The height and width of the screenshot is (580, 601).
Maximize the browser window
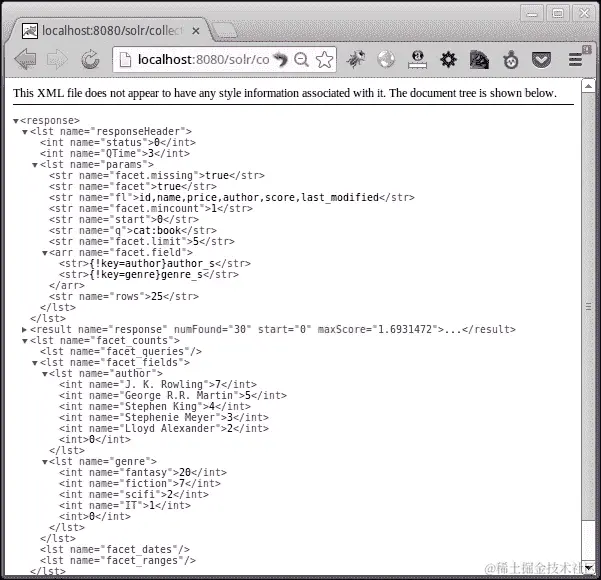(x=557, y=13)
